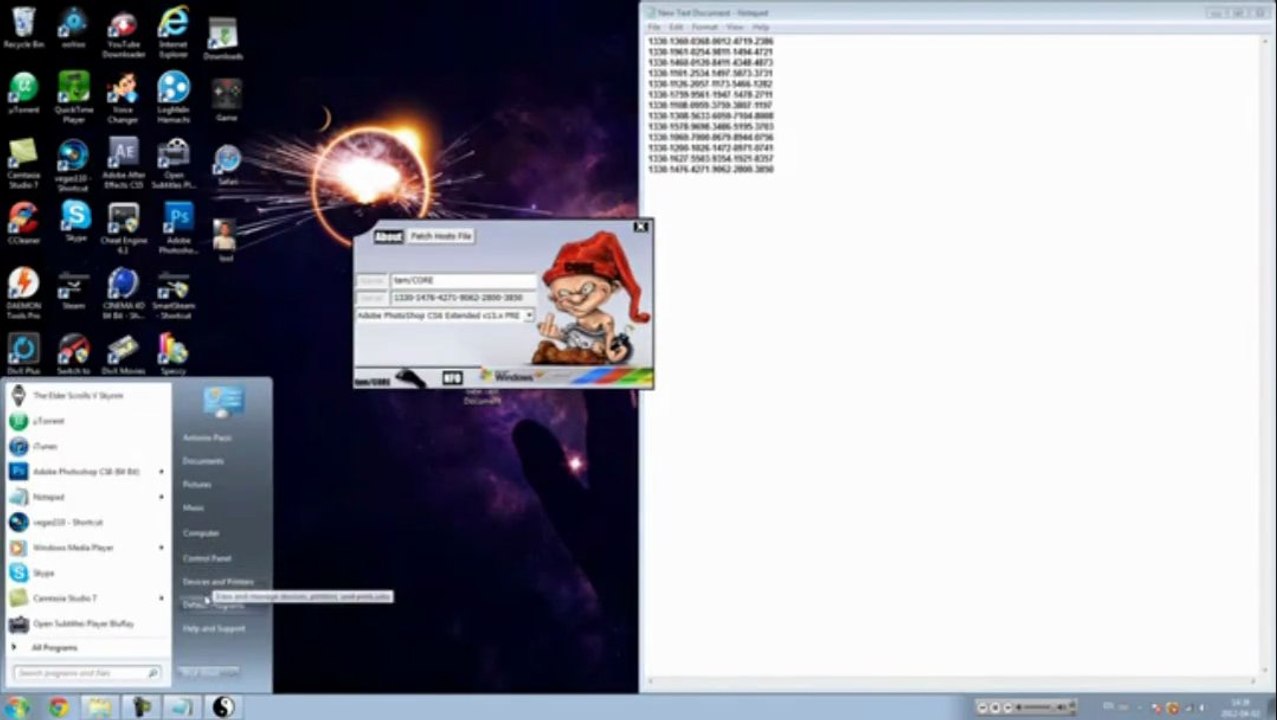Open Computer from the Start menu
The image size is (1277, 720).
click(200, 533)
